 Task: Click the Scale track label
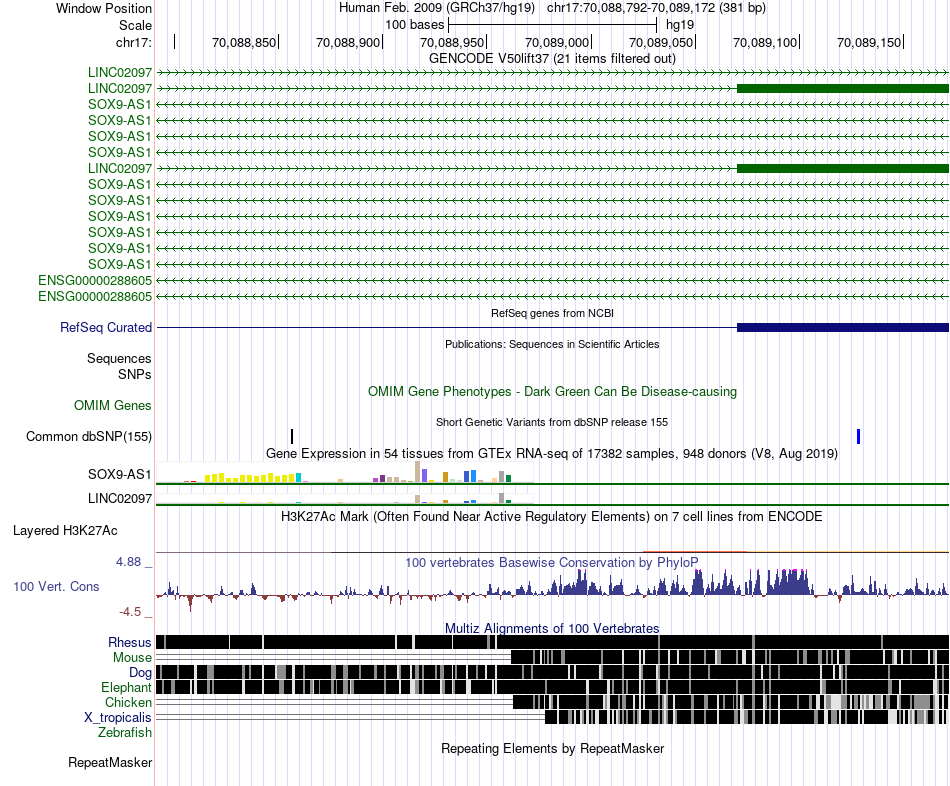(x=135, y=25)
